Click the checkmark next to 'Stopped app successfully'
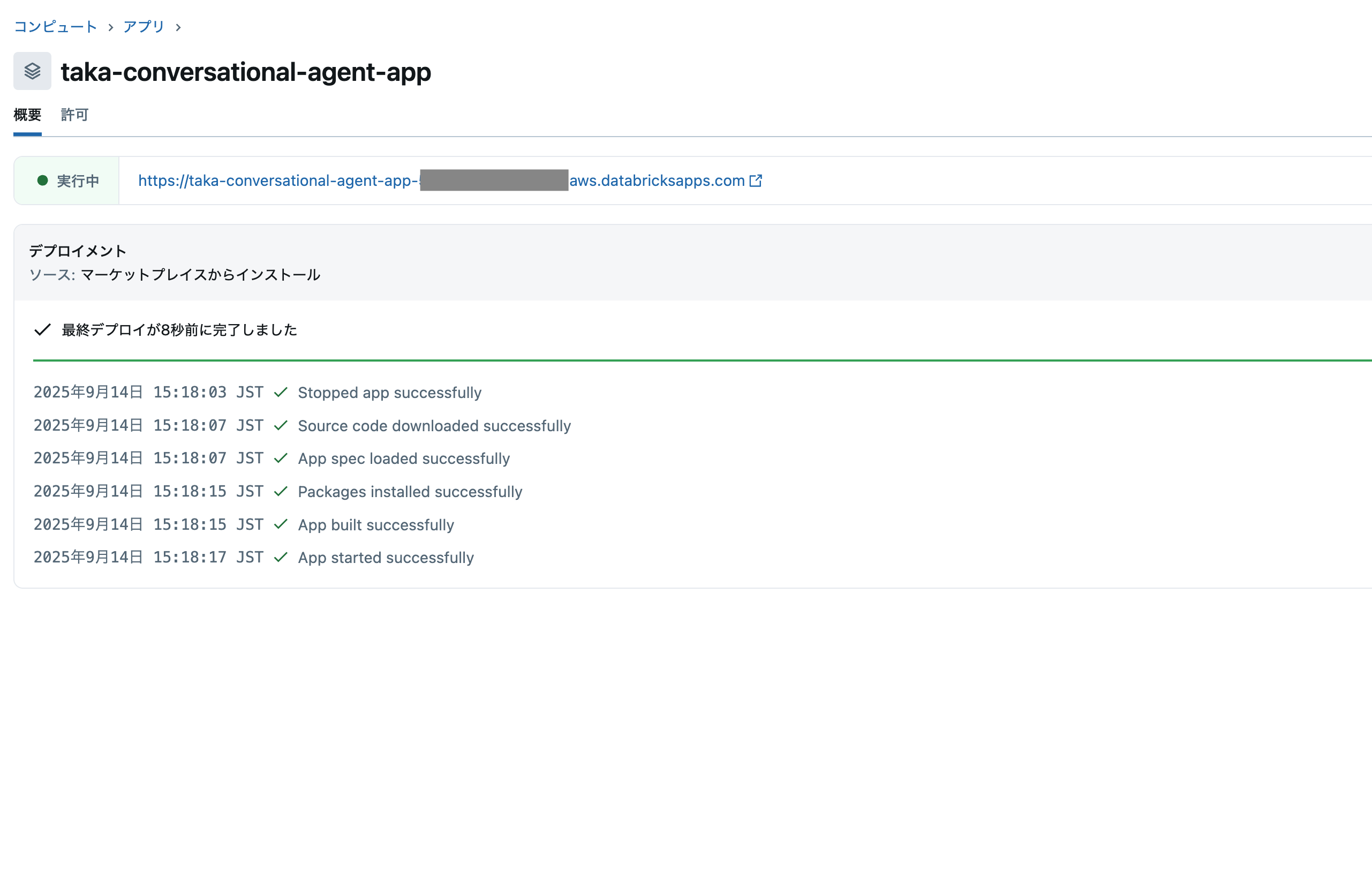The height and width of the screenshot is (886, 1372). (281, 392)
